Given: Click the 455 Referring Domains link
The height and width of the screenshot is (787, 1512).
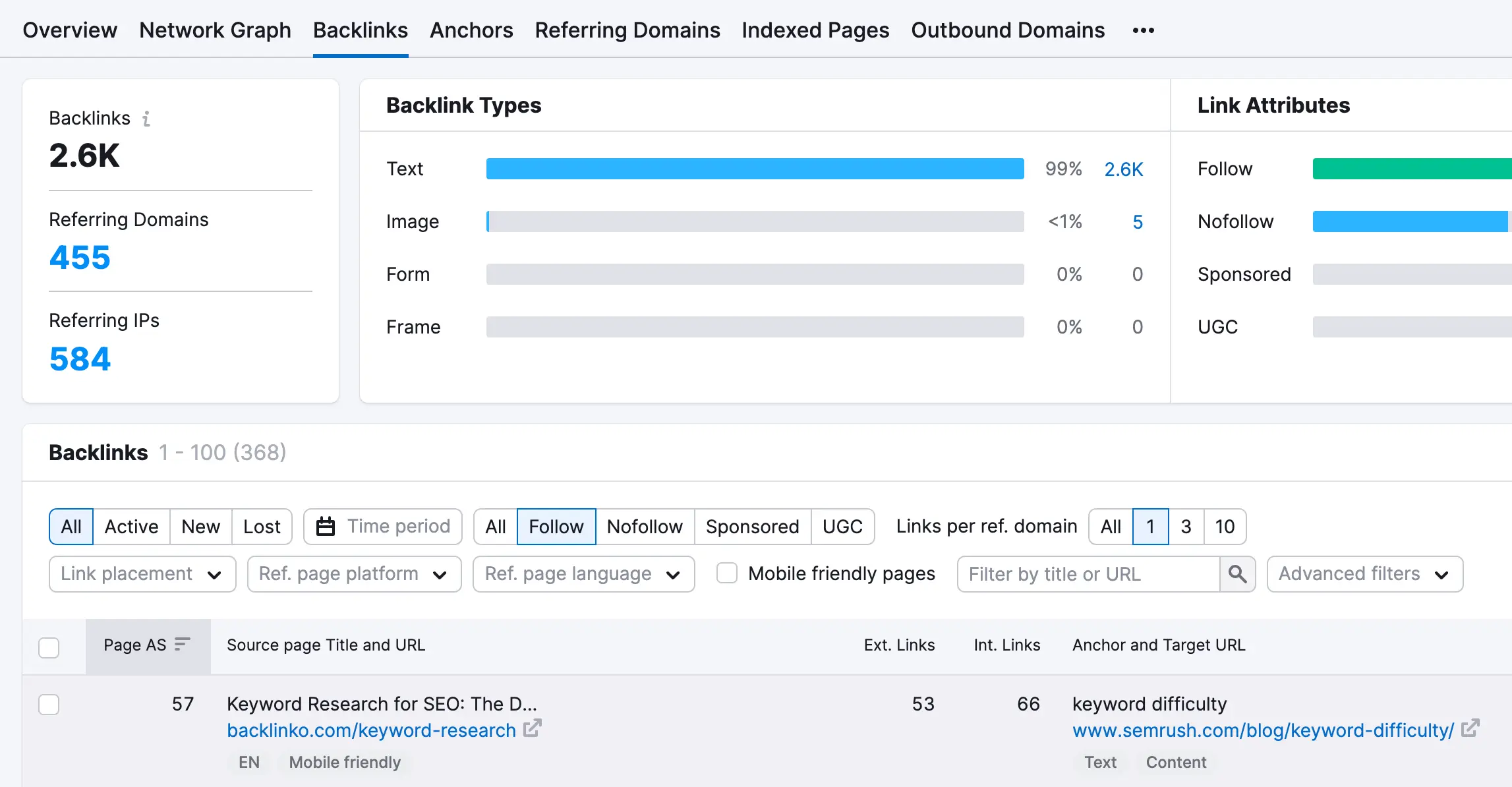Looking at the screenshot, I should [x=80, y=257].
